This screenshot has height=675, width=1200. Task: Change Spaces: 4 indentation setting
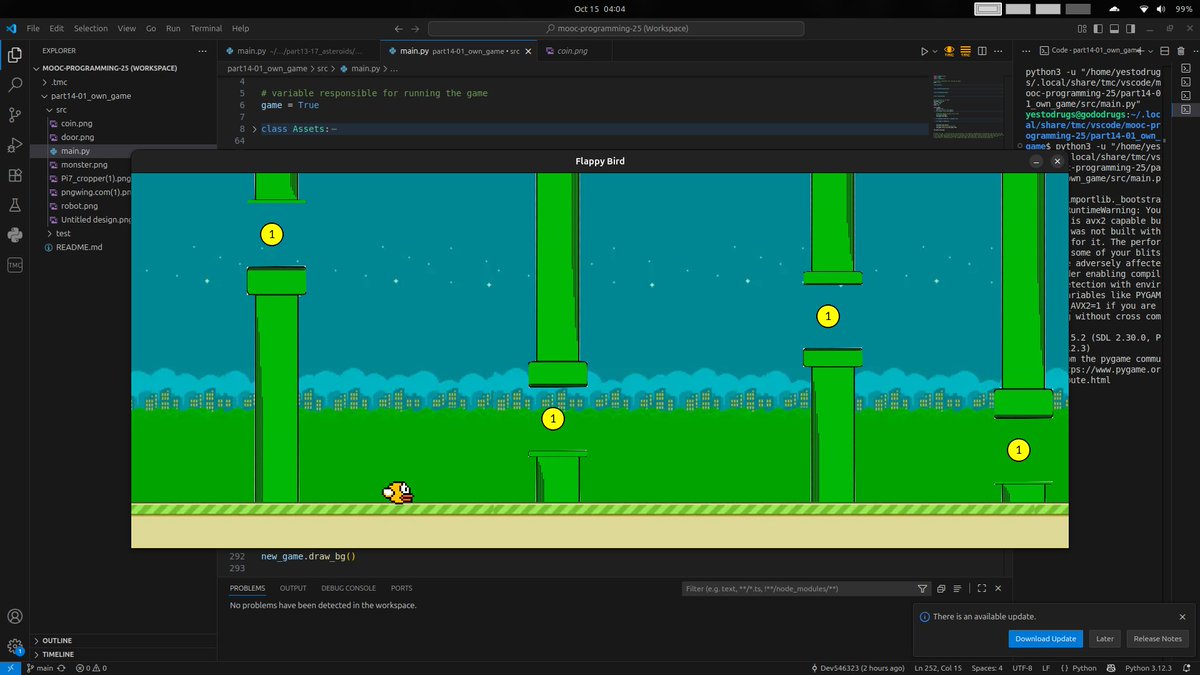point(986,667)
